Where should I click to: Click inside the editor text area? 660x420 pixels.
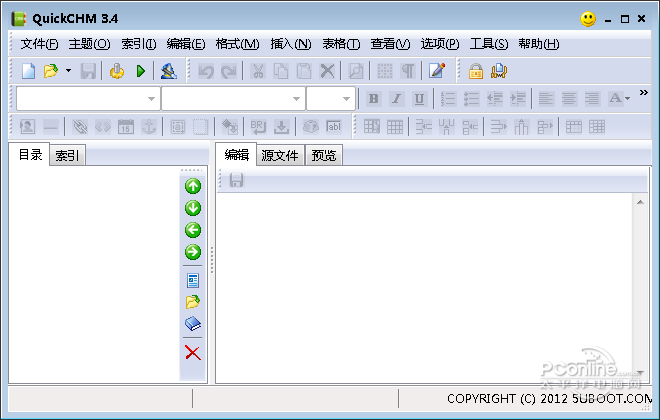[x=424, y=287]
